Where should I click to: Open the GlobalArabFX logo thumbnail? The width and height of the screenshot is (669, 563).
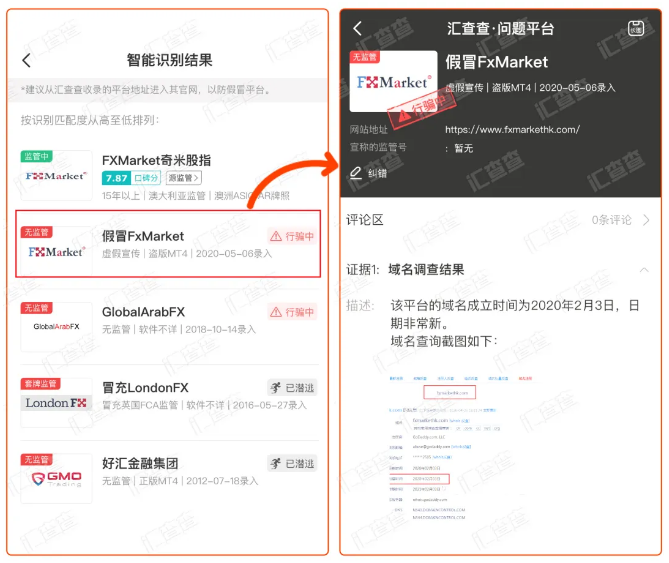pyautogui.click(x=56, y=327)
